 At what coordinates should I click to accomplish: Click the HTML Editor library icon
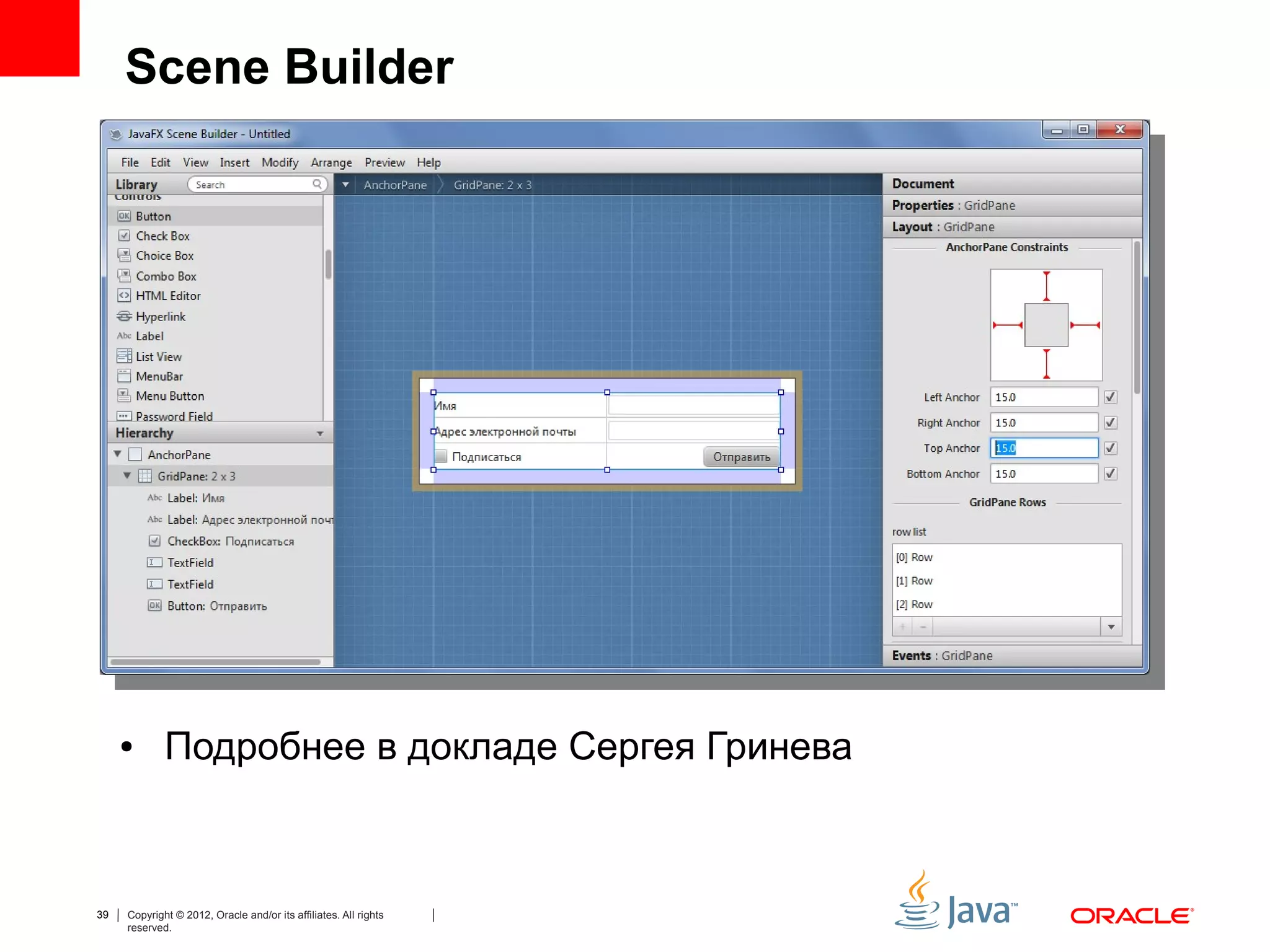coord(124,296)
